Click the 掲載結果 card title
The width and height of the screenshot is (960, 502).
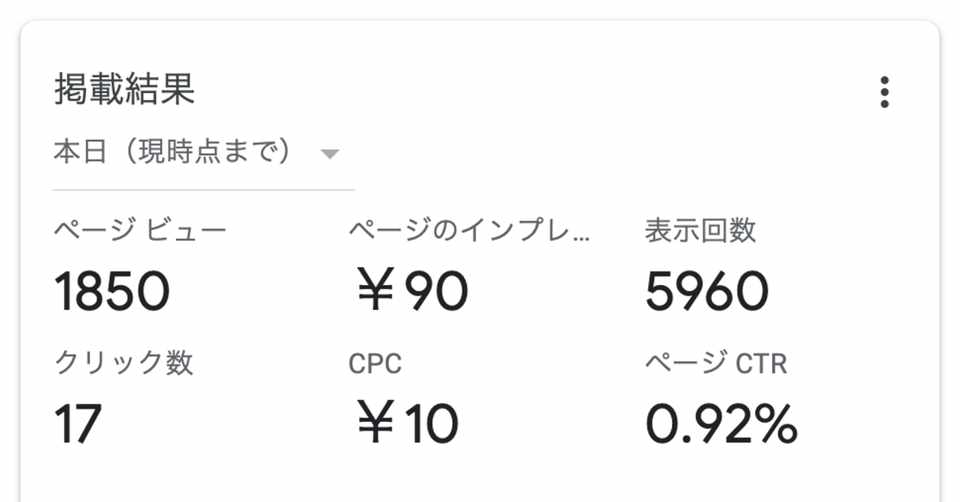coord(124,90)
